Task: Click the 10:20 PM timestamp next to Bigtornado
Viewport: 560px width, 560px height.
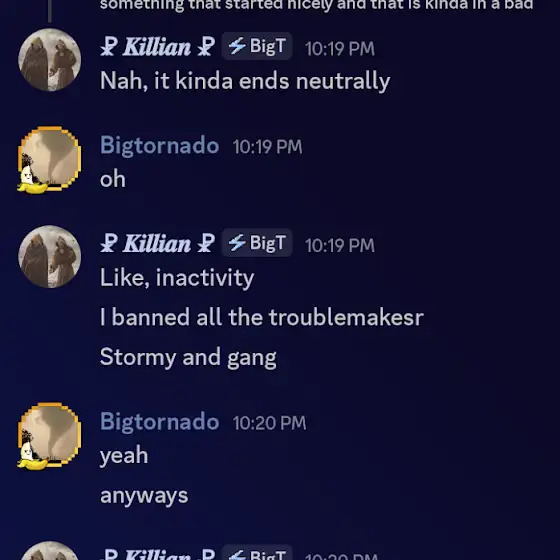Action: 270,423
